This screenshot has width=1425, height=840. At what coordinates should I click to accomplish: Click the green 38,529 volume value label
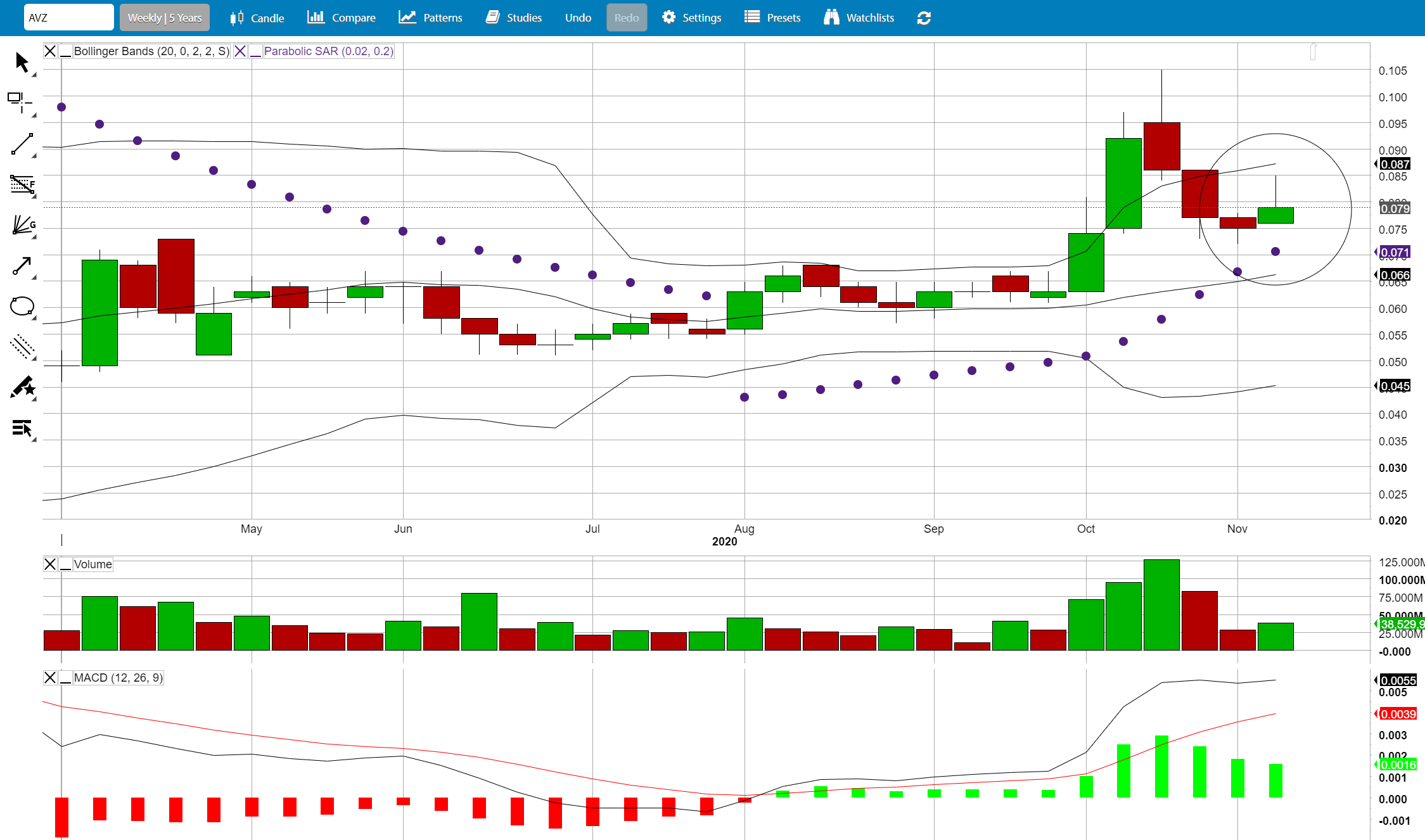1401,624
